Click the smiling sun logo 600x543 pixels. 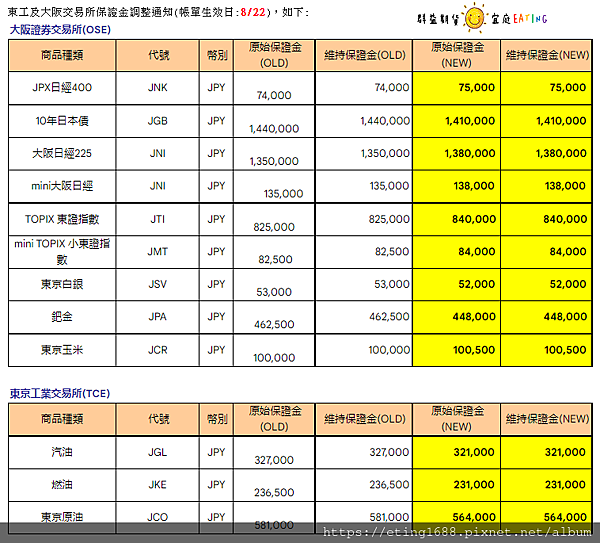474,17
